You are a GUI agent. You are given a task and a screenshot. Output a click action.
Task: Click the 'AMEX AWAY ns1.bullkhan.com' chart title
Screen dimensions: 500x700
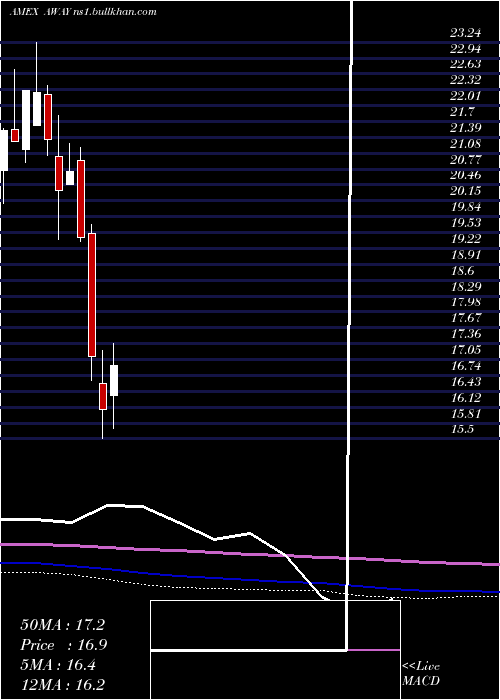[x=83, y=12]
